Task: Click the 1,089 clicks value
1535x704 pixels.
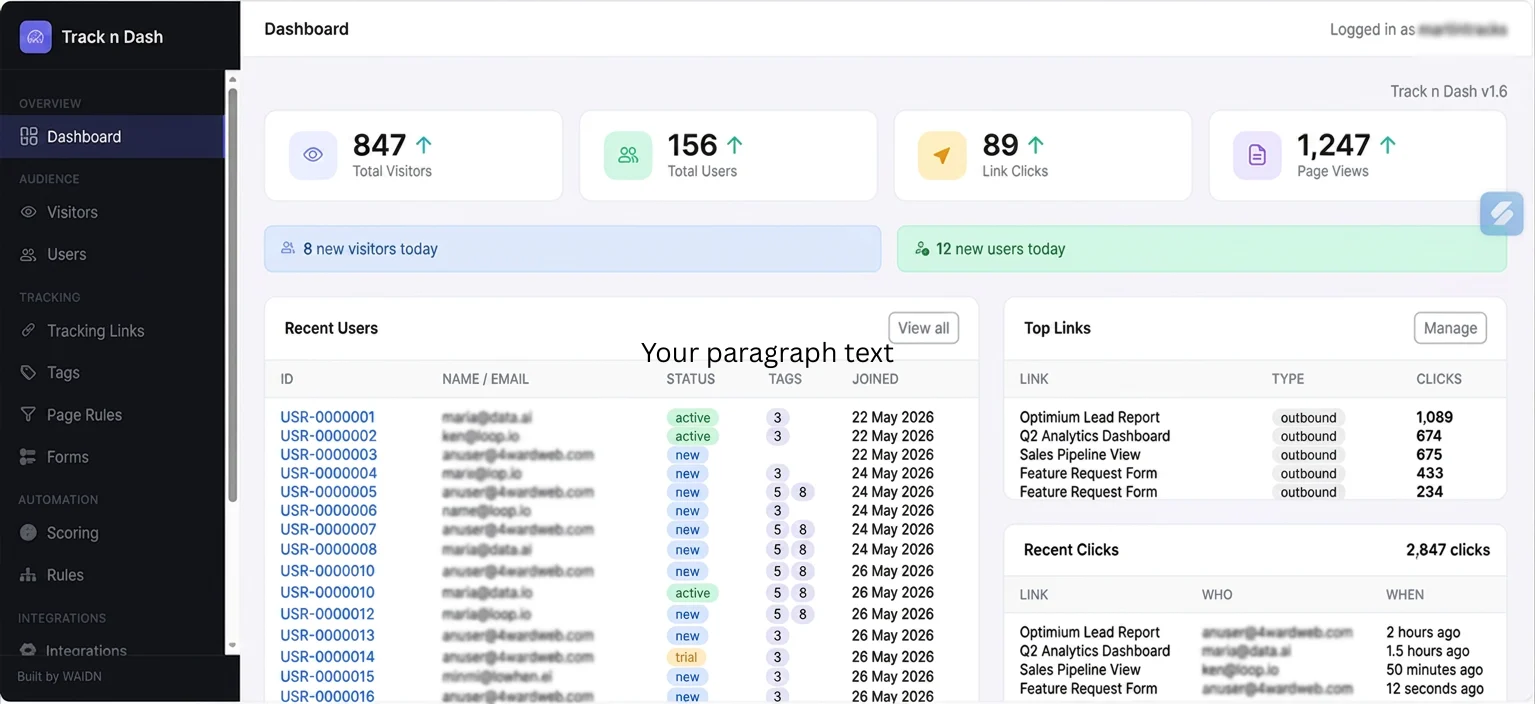Action: click(1434, 417)
